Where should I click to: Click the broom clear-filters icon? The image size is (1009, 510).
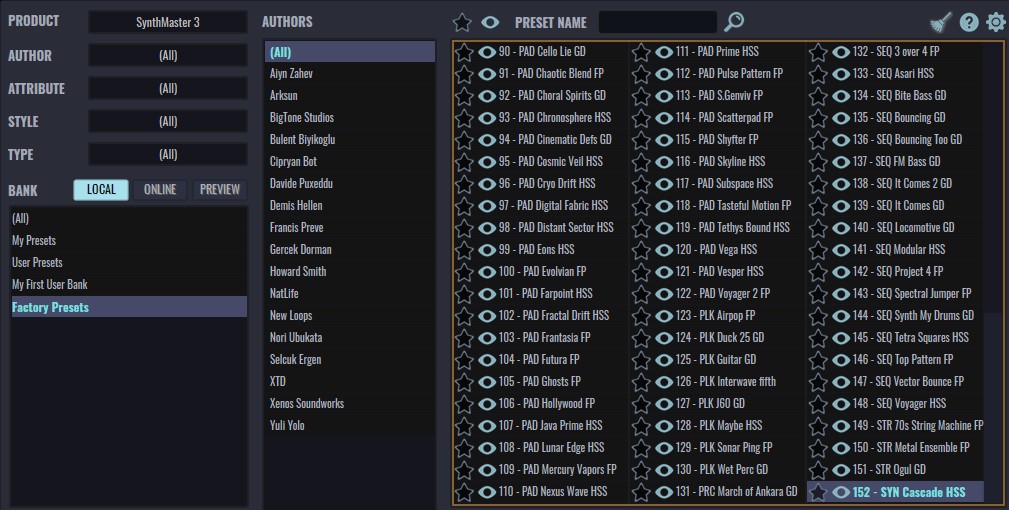(x=941, y=23)
